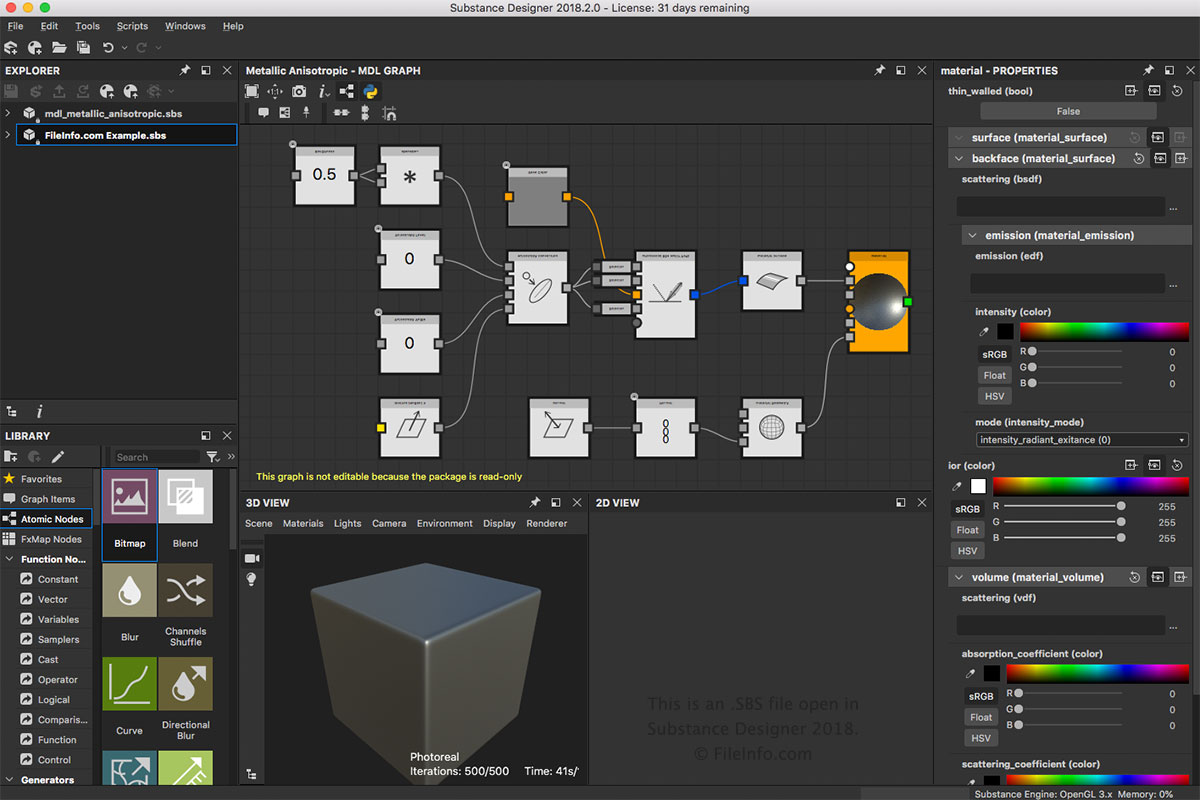Switch ior color mode to sRGB

[967, 509]
